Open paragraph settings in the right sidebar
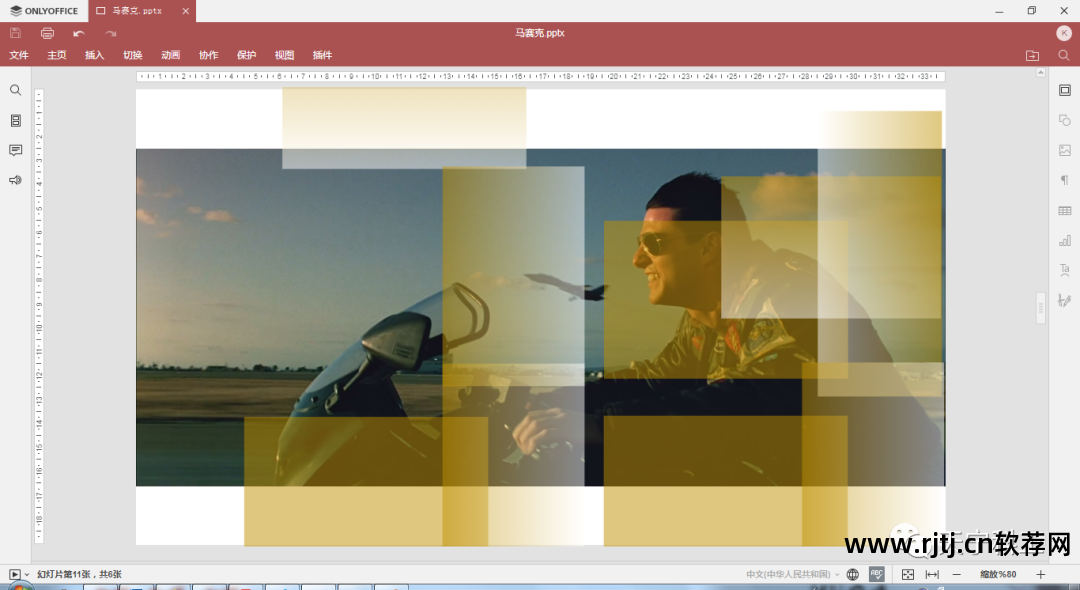This screenshot has width=1080, height=590. (x=1065, y=180)
